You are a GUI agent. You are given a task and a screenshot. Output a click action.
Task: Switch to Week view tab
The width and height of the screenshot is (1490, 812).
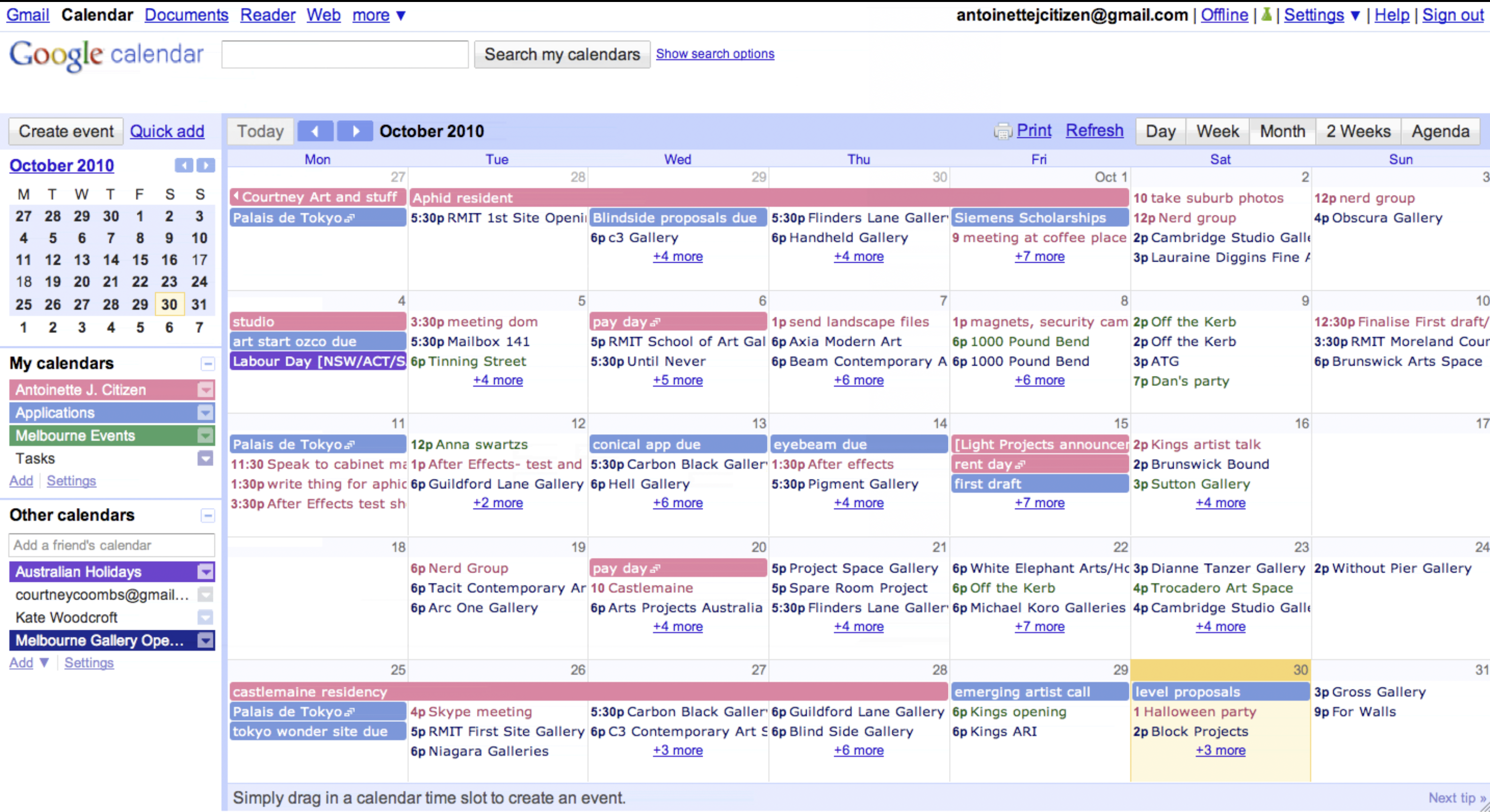(1217, 131)
